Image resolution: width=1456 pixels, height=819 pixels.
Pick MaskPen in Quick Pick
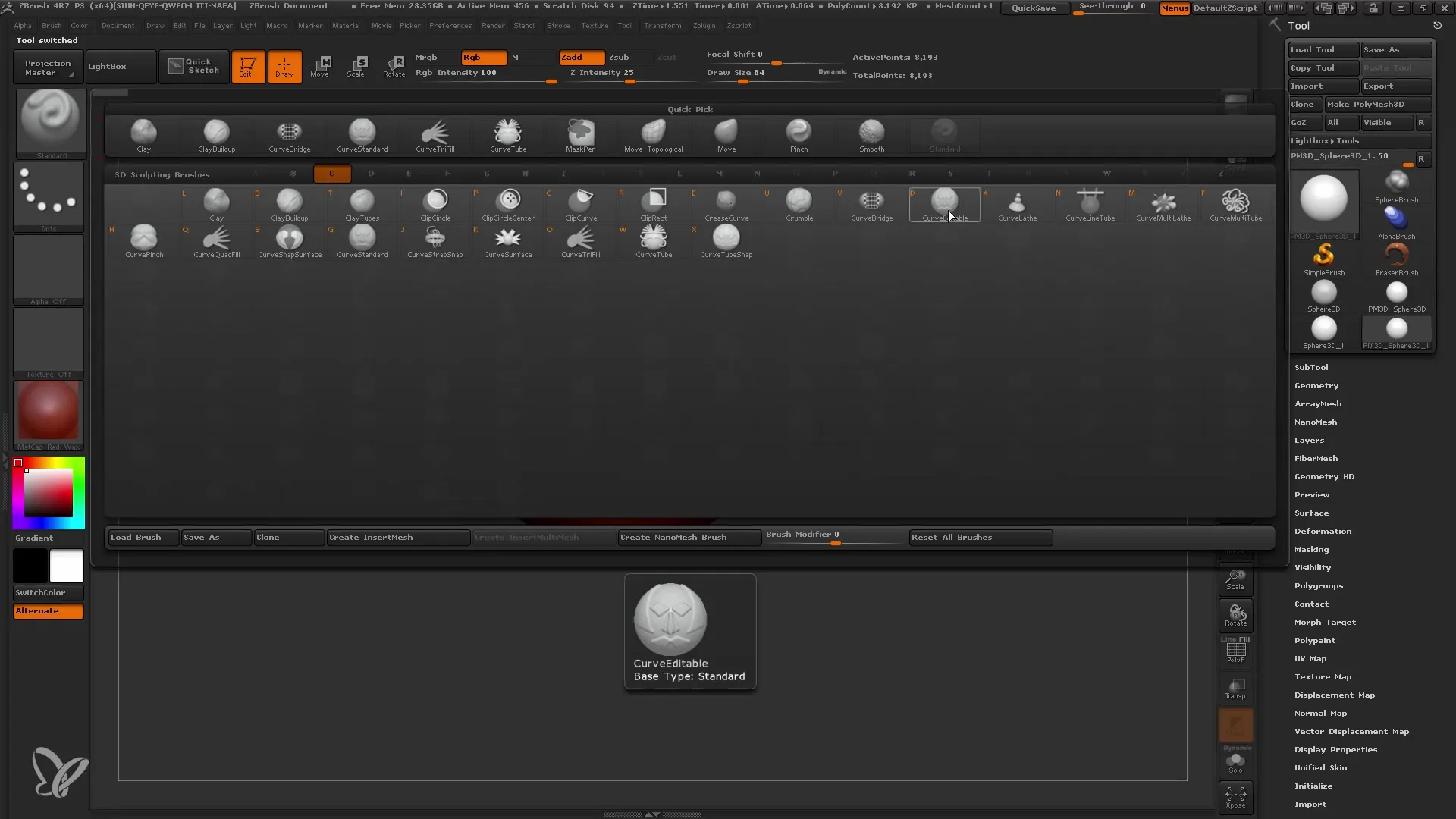click(x=581, y=136)
